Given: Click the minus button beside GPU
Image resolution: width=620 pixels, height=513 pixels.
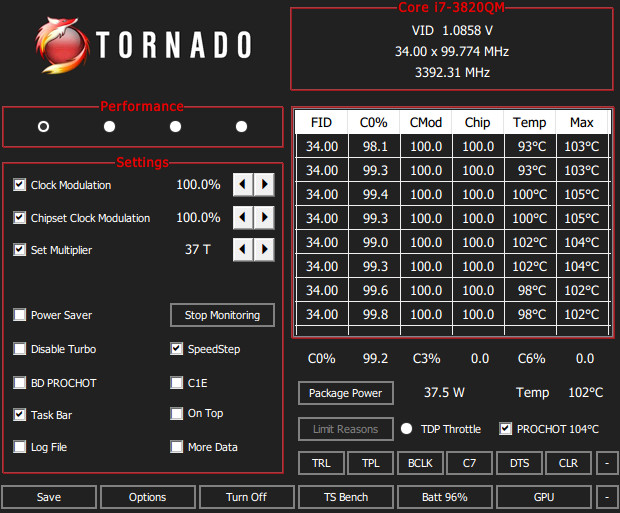Looking at the screenshot, I should (607, 497).
